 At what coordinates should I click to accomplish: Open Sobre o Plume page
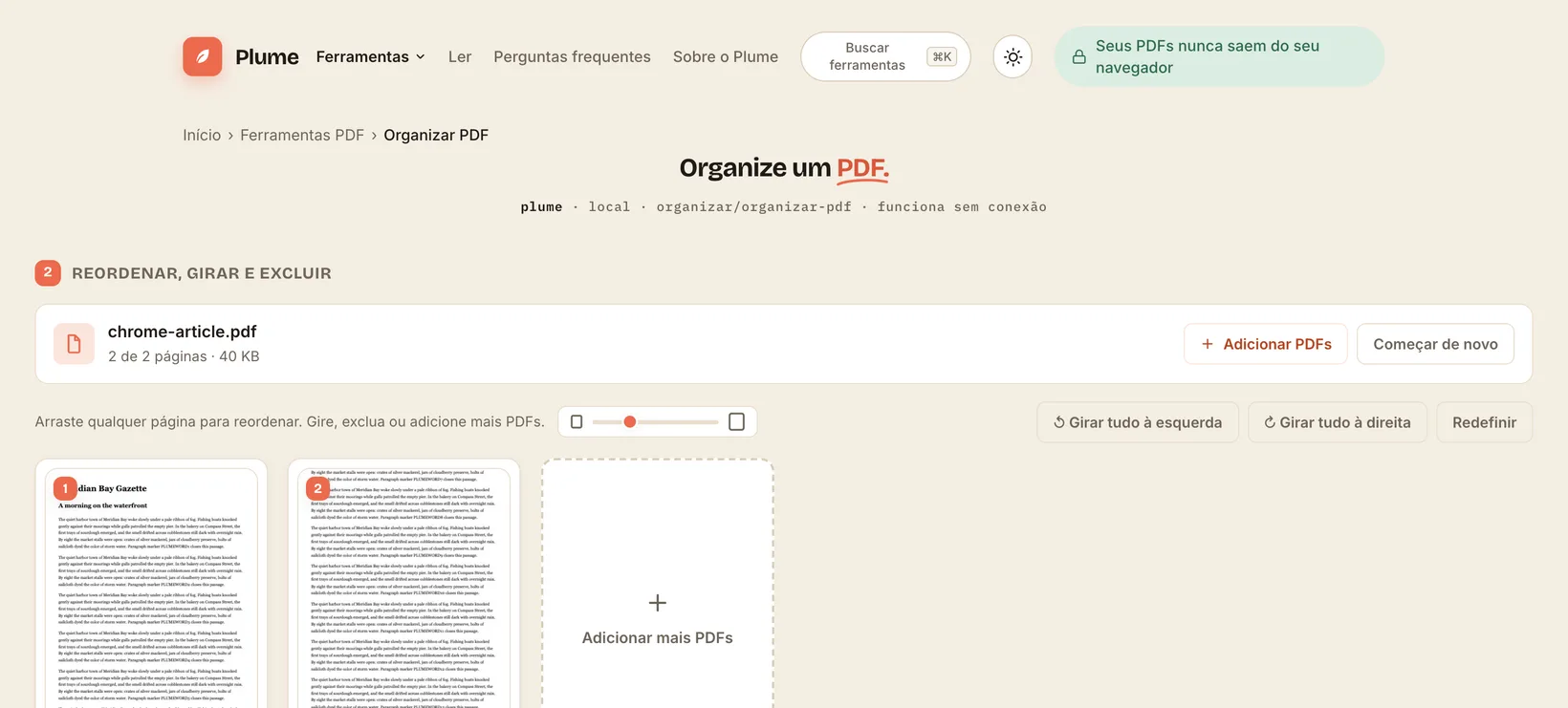point(726,56)
